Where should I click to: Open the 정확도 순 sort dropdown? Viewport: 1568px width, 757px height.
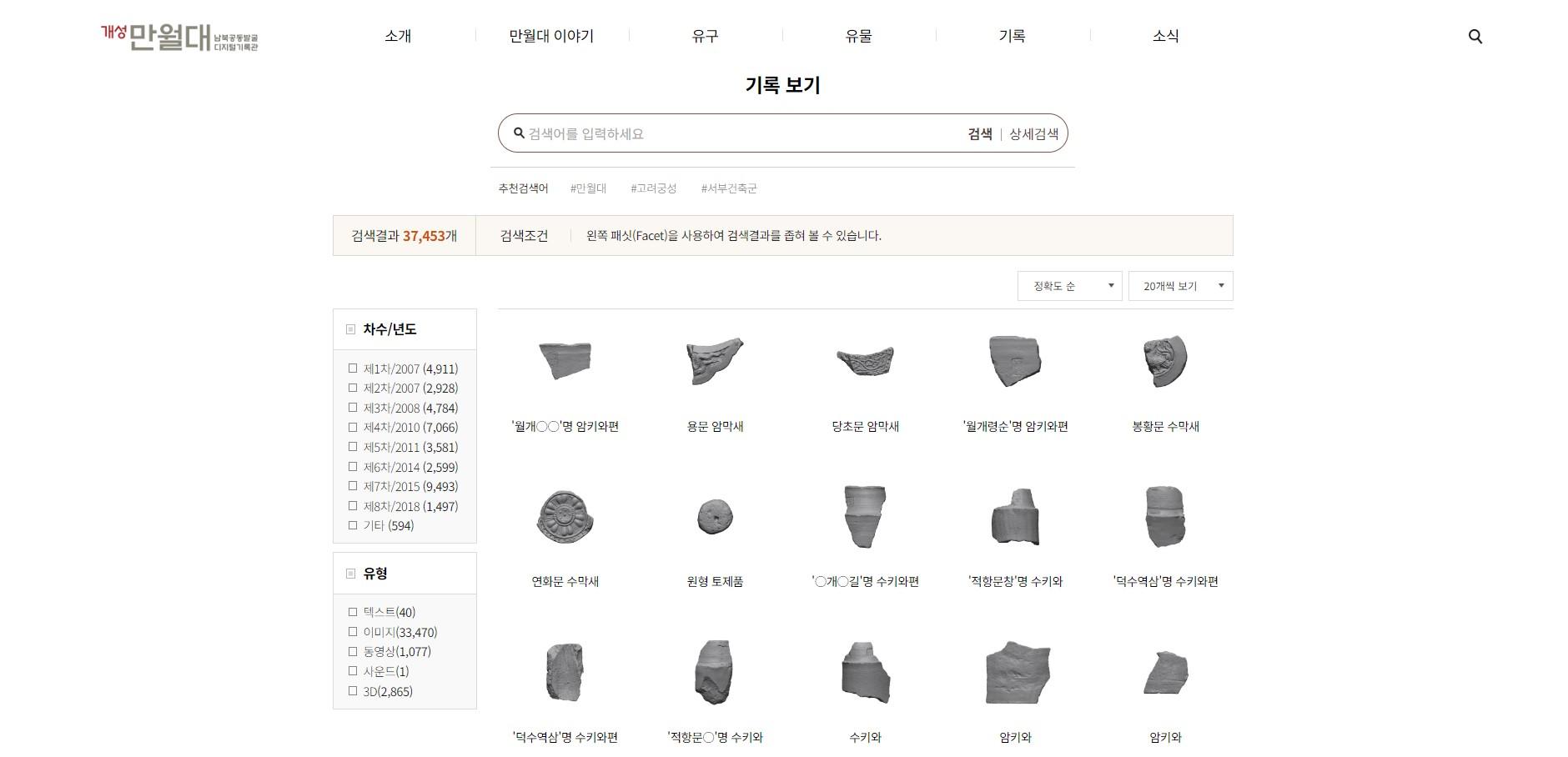(x=1069, y=286)
